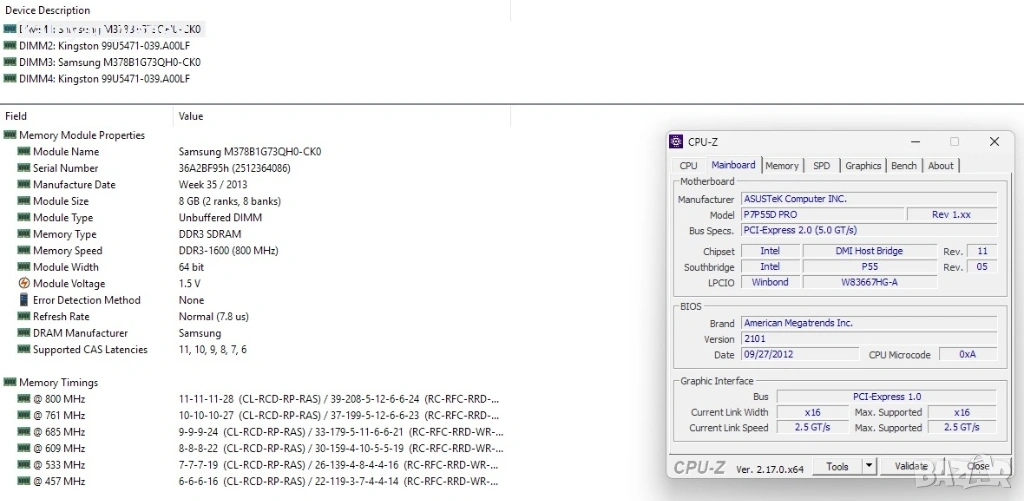Viewport: 1024px width, 501px height.
Task: Switch to the Graphics tab
Action: click(863, 166)
